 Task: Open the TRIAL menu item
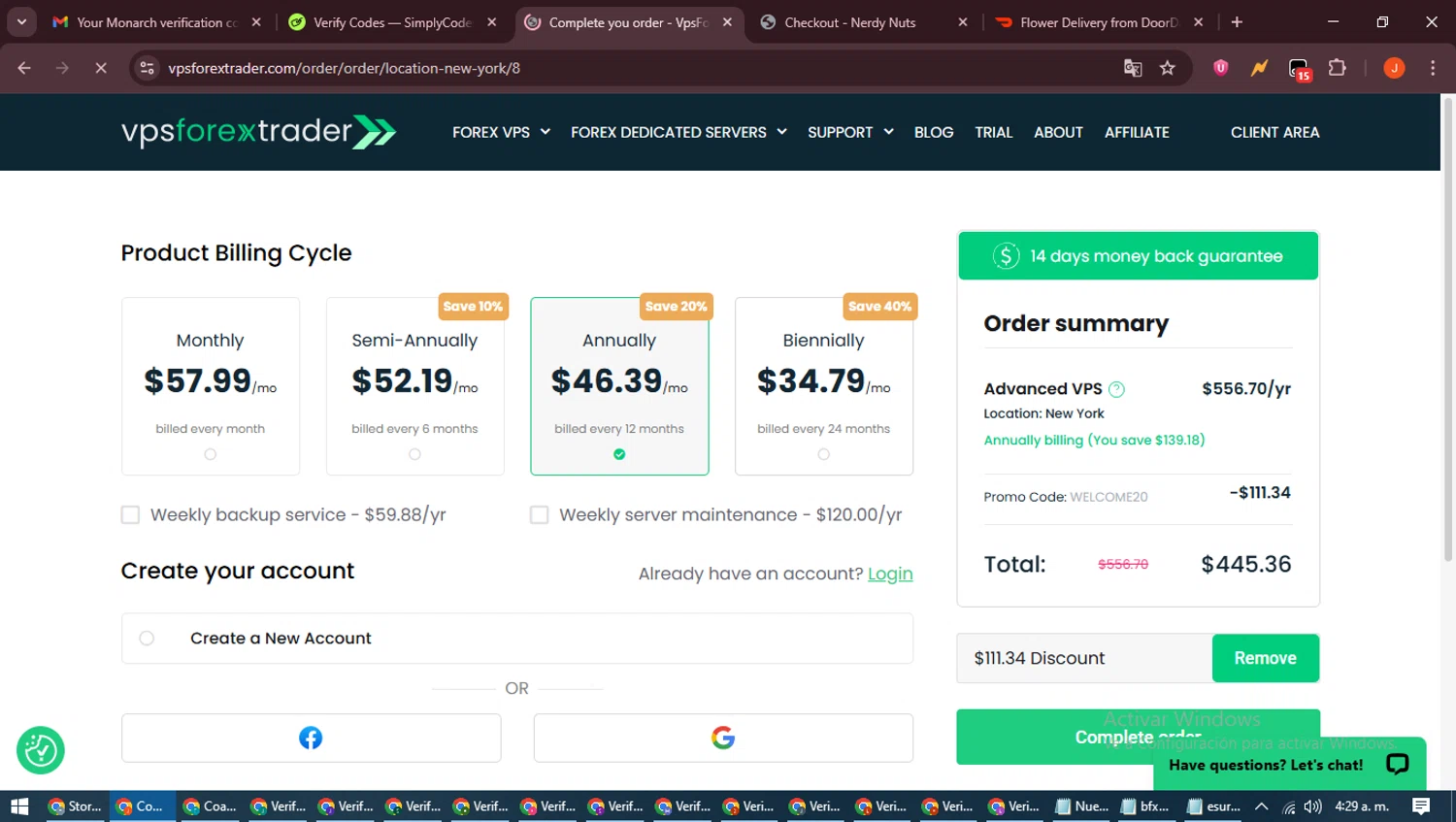(994, 132)
